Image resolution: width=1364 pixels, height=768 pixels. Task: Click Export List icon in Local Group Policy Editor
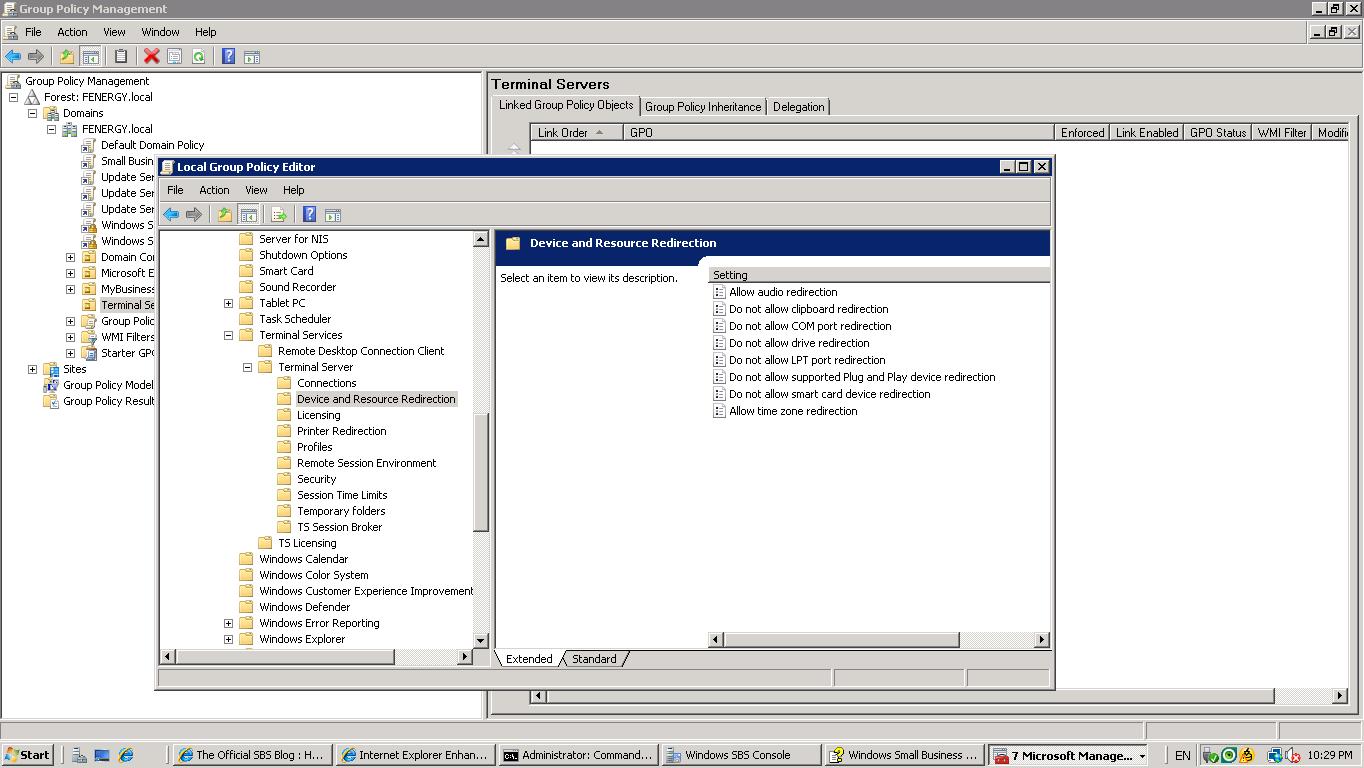pos(279,215)
